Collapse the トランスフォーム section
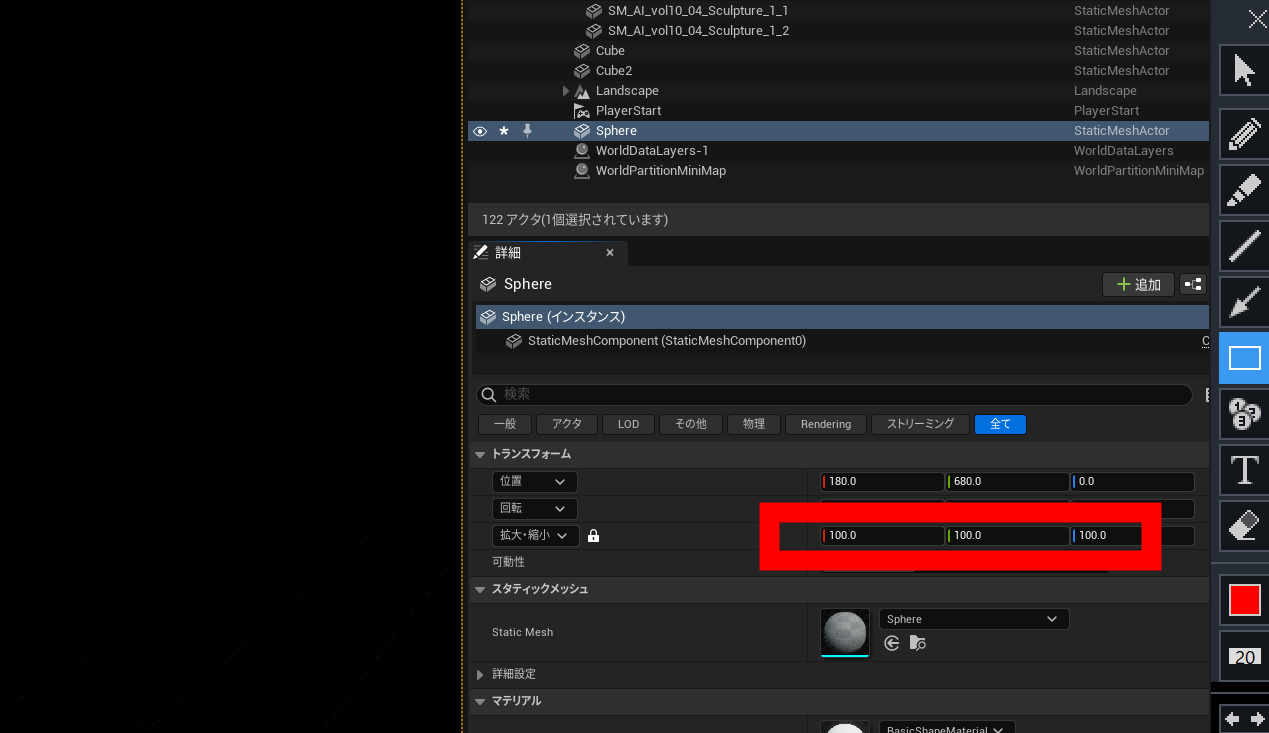1269x733 pixels. point(480,454)
